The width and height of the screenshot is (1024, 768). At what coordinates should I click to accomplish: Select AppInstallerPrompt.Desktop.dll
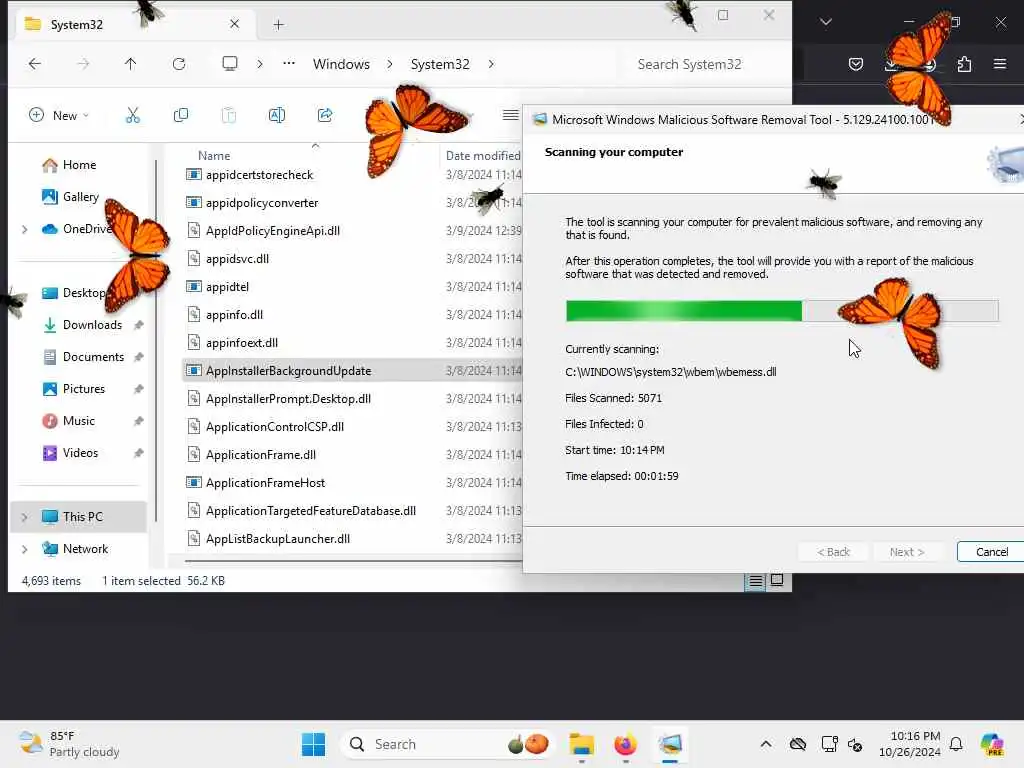(x=288, y=399)
